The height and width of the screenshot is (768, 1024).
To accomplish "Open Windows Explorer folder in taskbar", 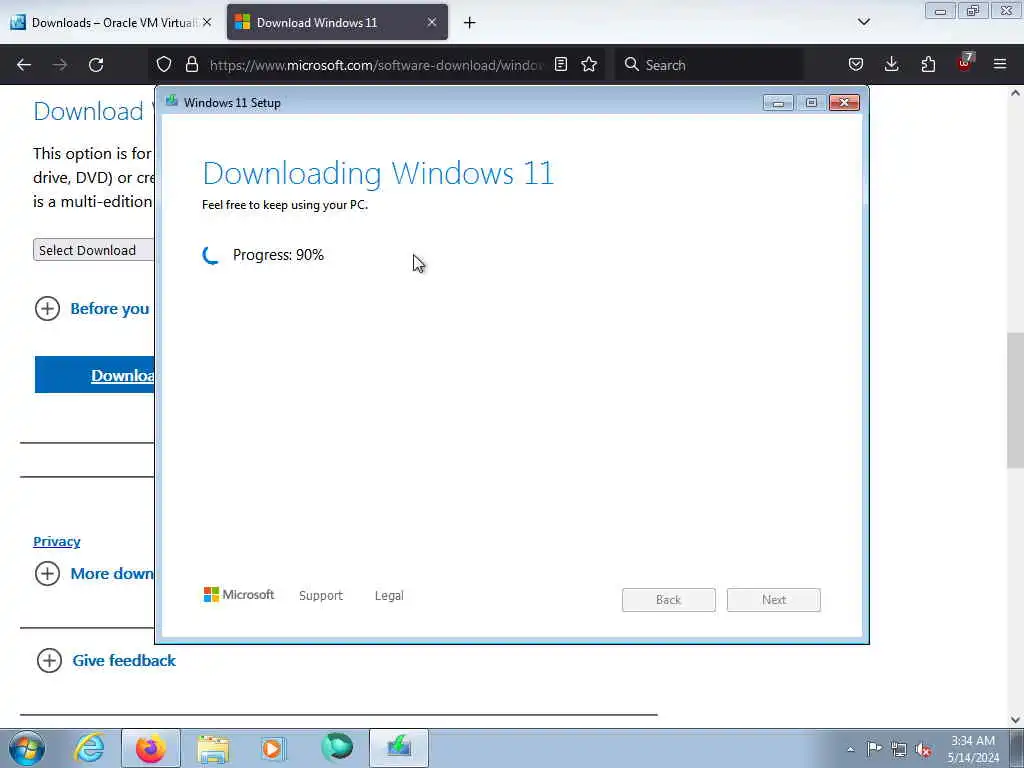I will [213, 748].
